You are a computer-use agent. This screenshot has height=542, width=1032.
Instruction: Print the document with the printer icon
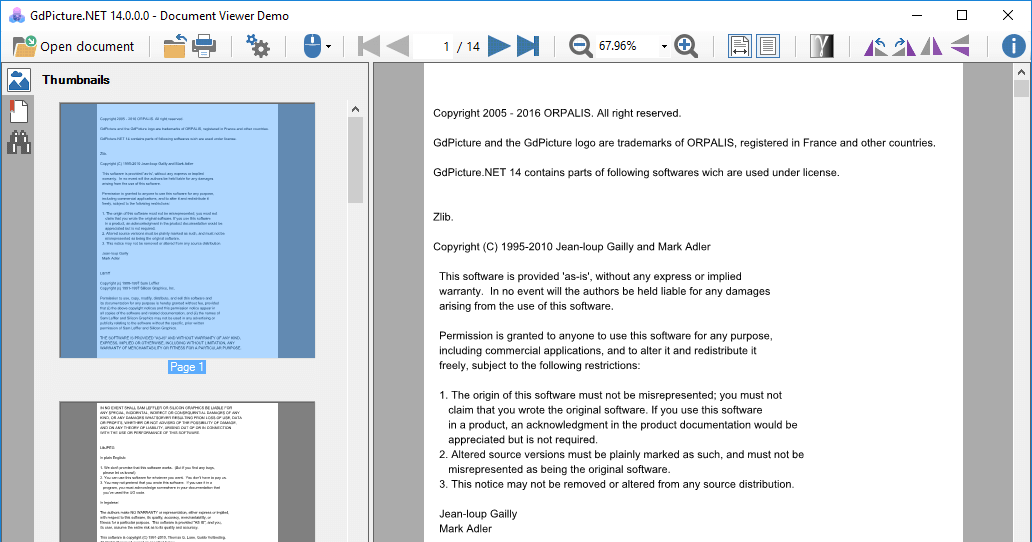coord(203,46)
